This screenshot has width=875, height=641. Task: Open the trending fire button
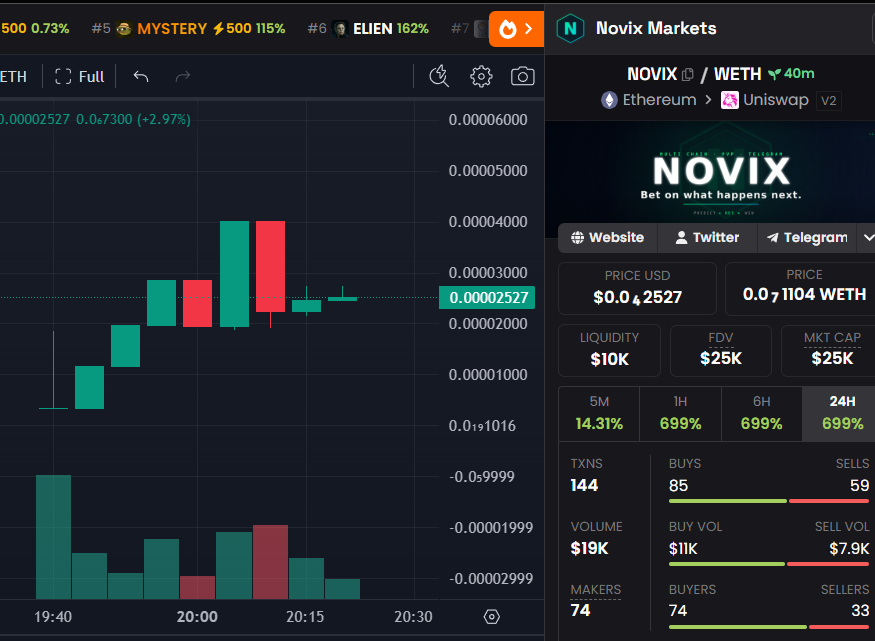pos(516,28)
